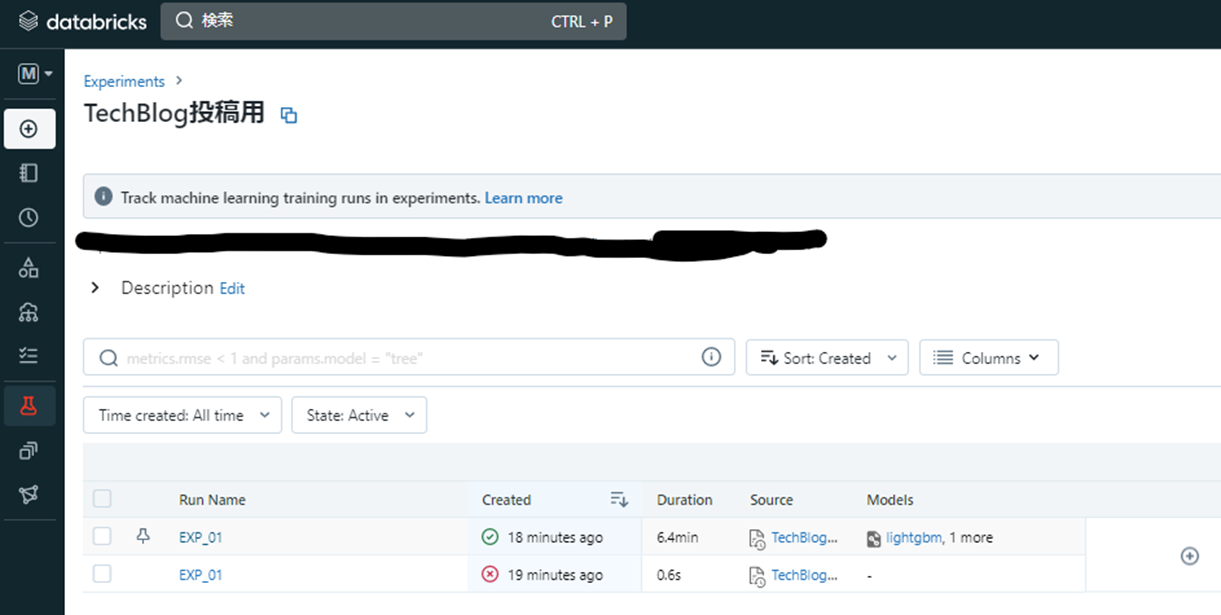Click the Experiments breadcrumb link

124,81
